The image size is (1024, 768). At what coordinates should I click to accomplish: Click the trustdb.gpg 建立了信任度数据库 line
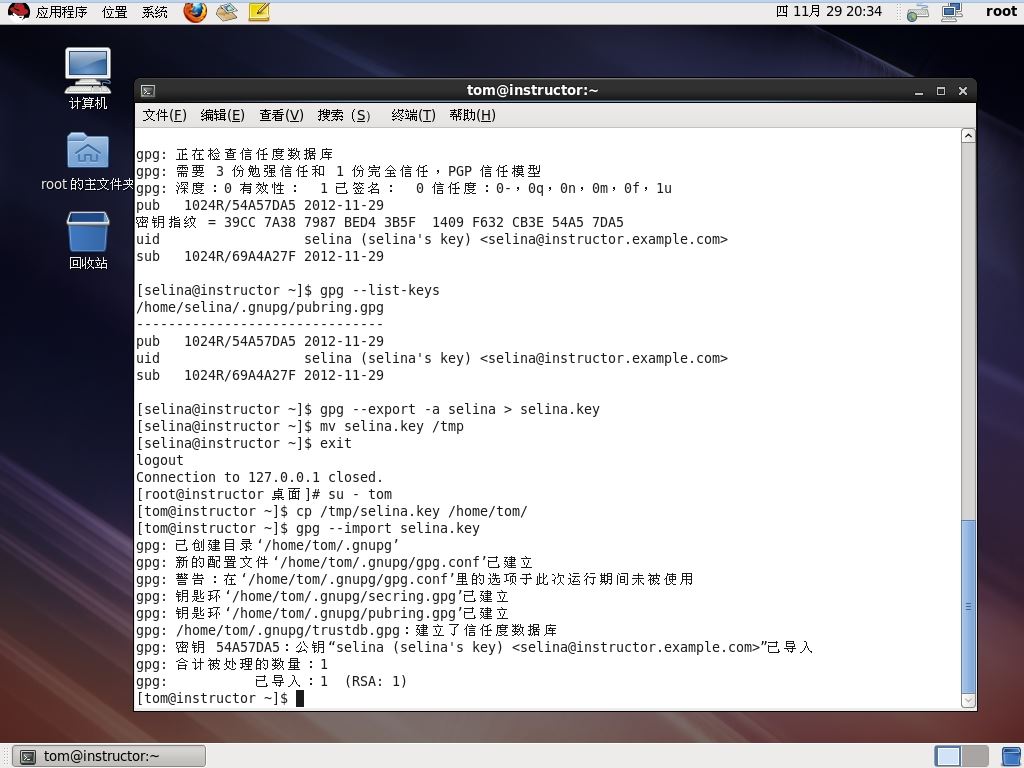[x=346, y=630]
